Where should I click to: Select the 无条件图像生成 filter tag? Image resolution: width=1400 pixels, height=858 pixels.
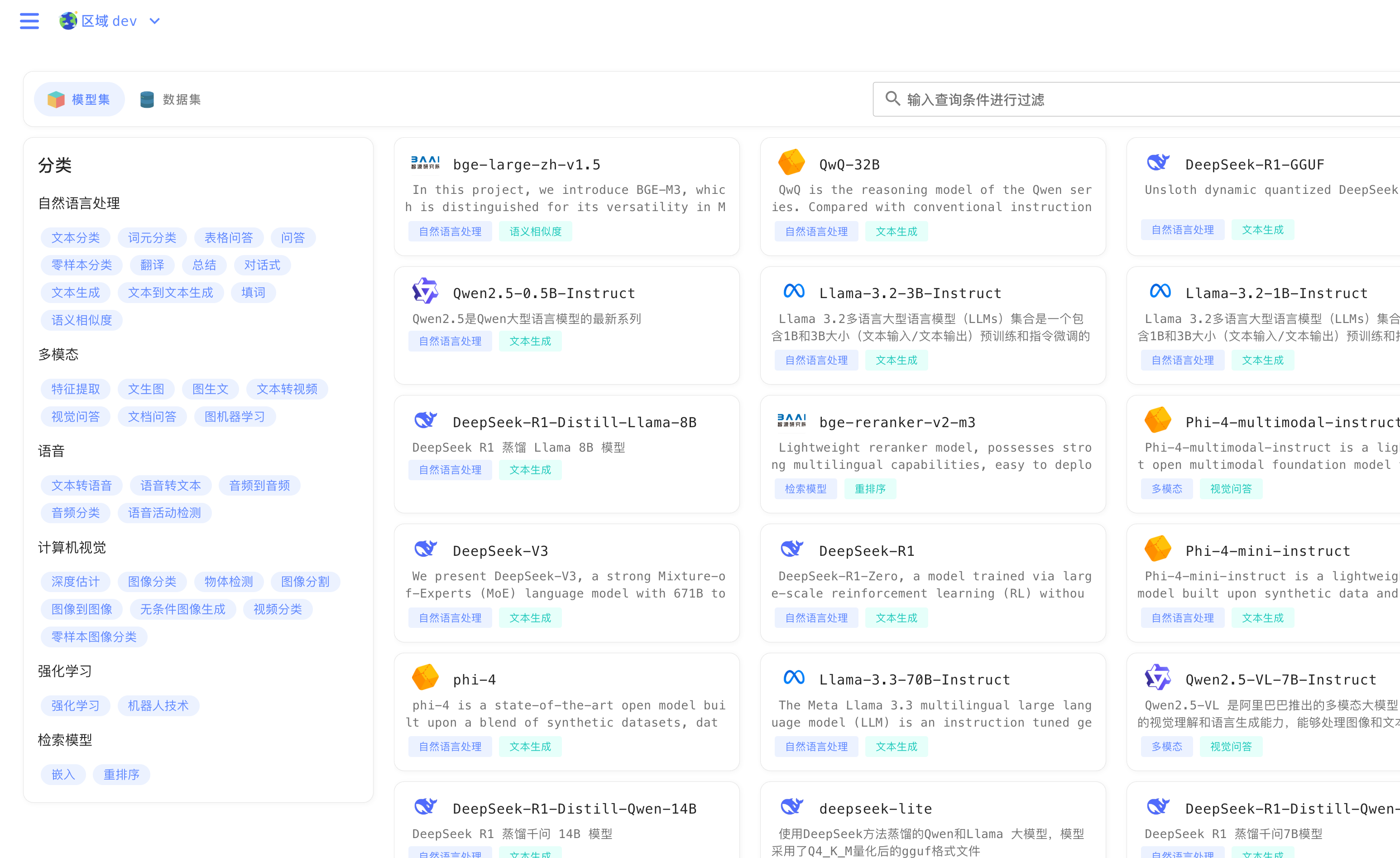pos(183,610)
